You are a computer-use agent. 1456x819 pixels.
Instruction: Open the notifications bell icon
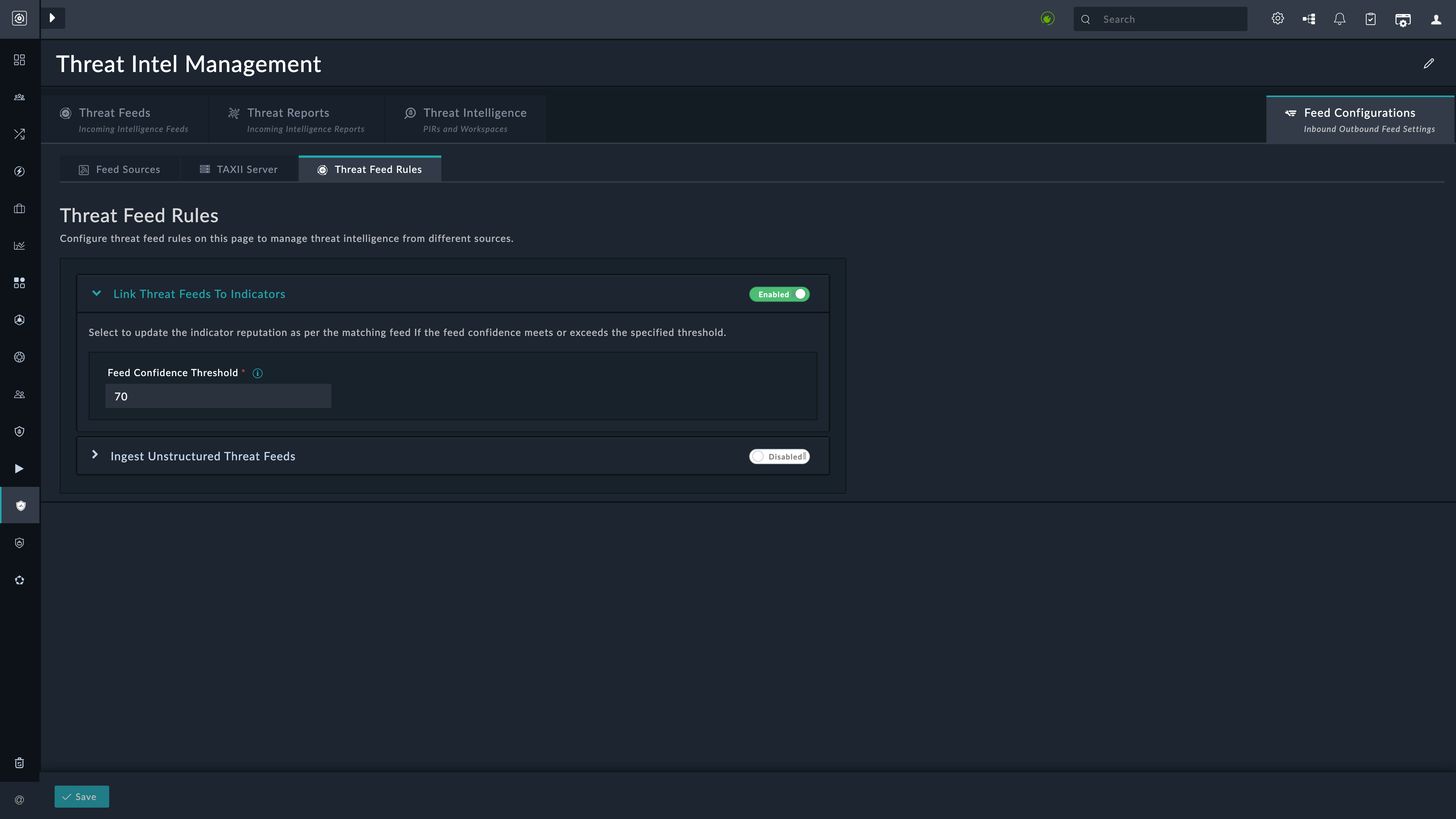click(x=1339, y=19)
